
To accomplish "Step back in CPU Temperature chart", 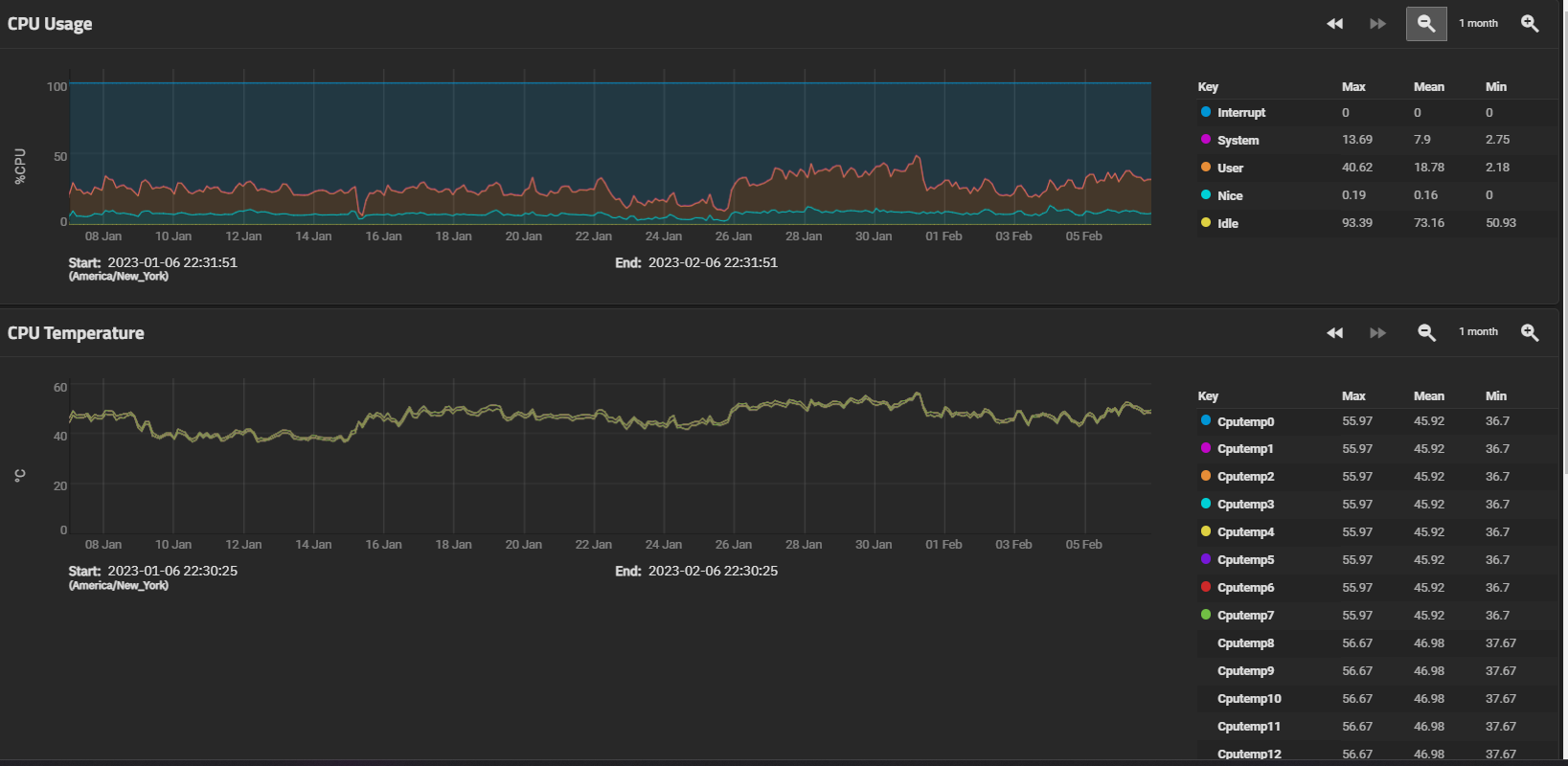I will [x=1334, y=332].
